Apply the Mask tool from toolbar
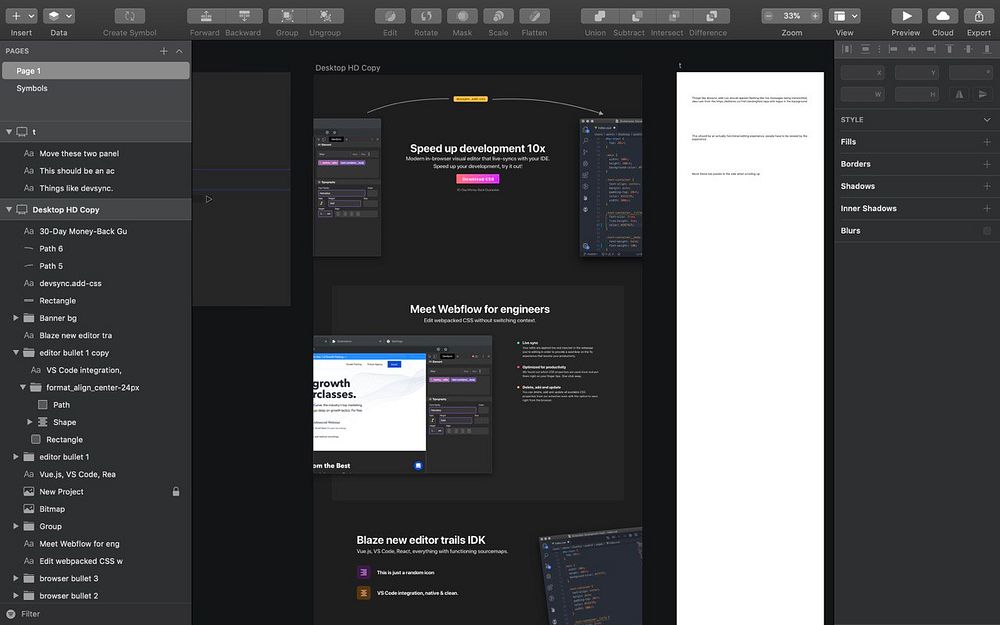Image resolution: width=1000 pixels, height=625 pixels. pos(462,16)
